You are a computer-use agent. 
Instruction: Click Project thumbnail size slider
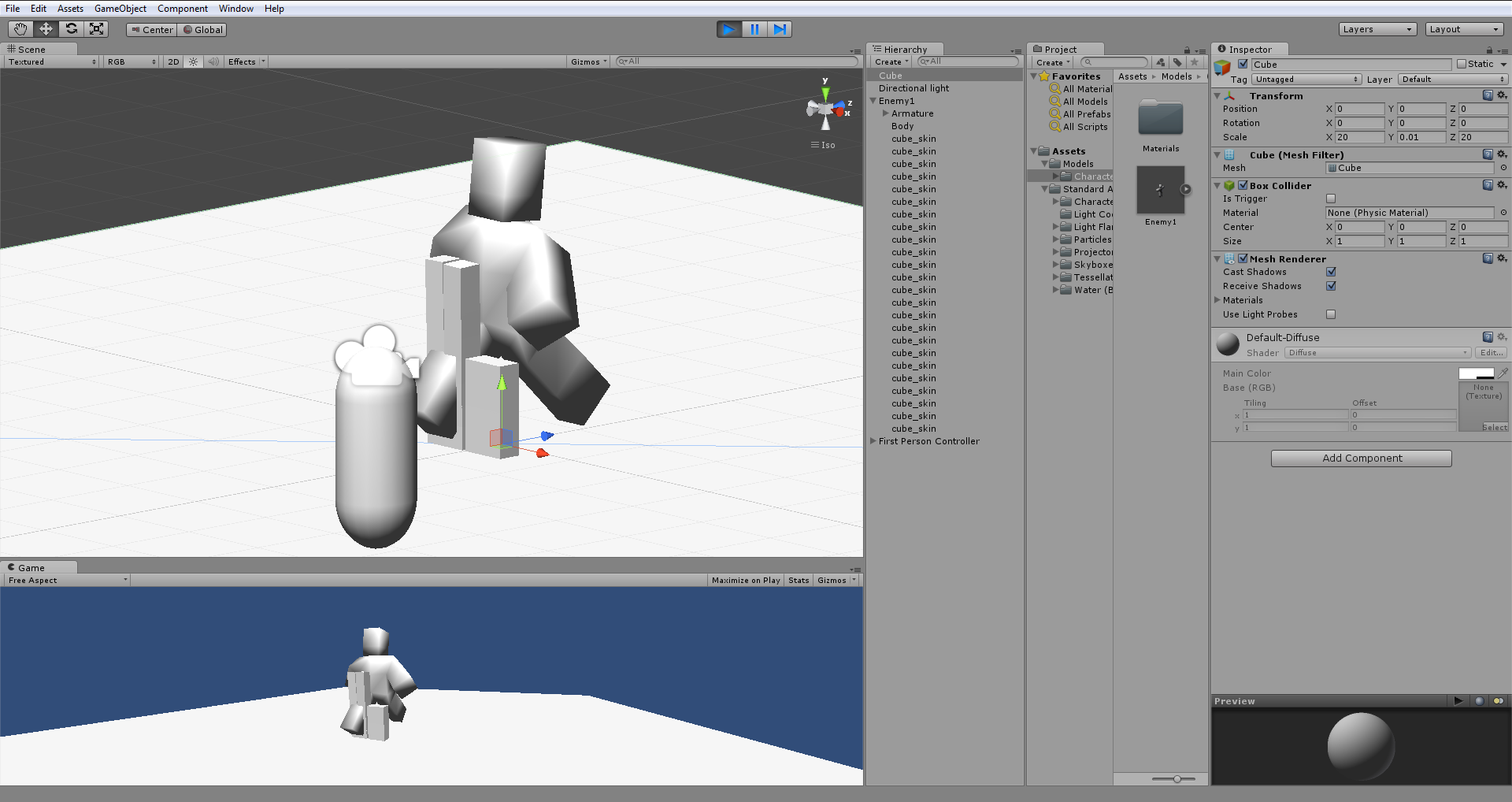click(x=1177, y=778)
